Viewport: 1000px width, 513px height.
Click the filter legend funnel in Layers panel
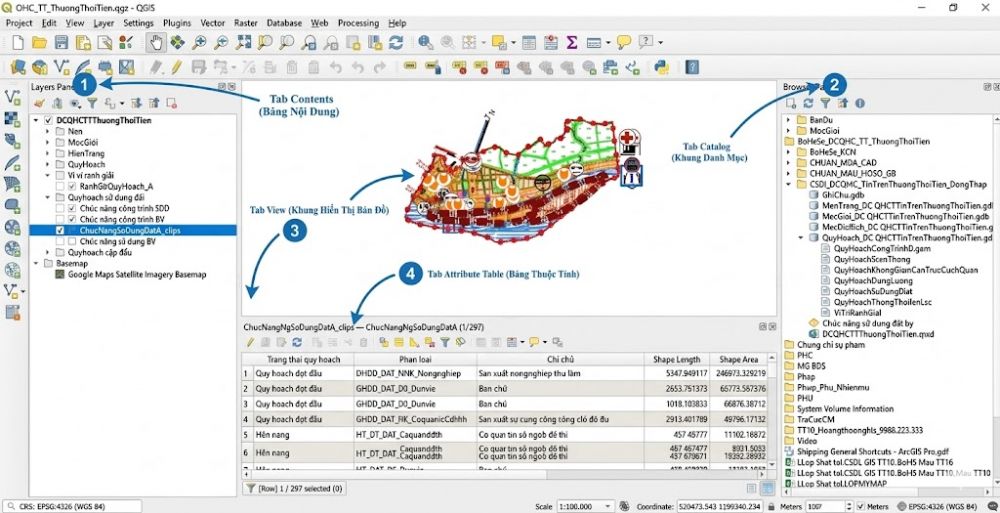(92, 103)
